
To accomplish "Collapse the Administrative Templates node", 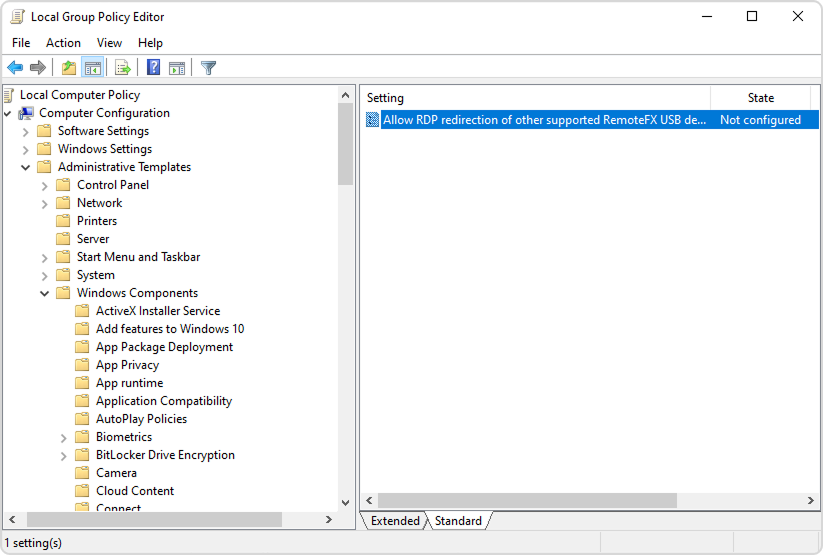I will (x=25, y=167).
